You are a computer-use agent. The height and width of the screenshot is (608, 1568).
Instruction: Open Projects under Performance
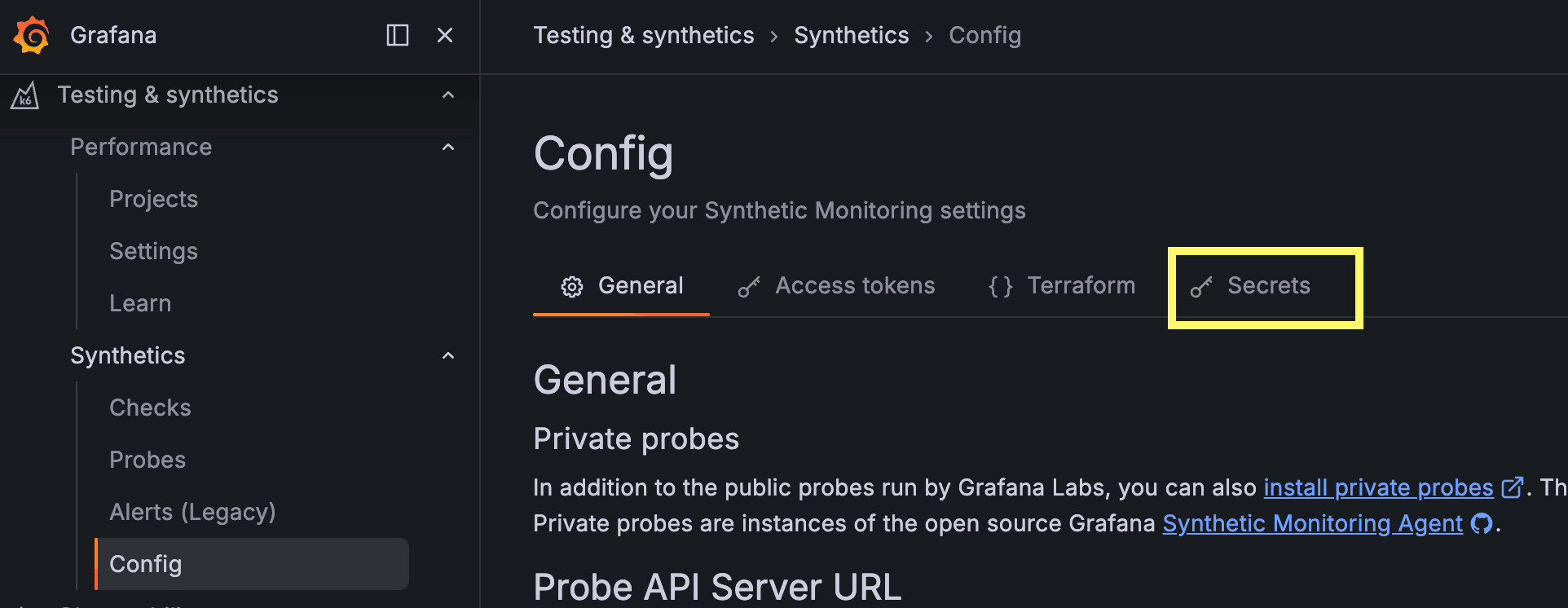(154, 199)
